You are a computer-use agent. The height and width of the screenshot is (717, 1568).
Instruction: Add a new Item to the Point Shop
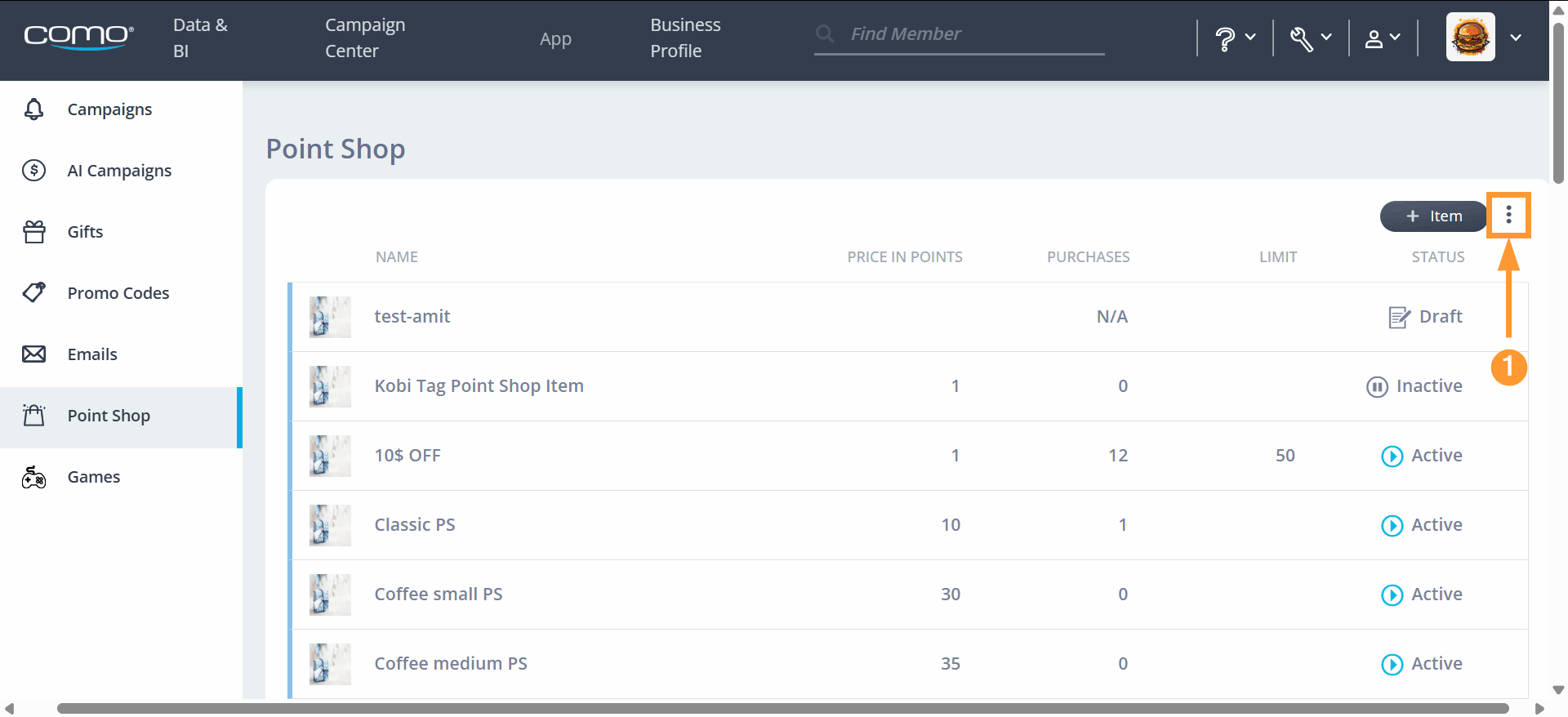[1433, 216]
